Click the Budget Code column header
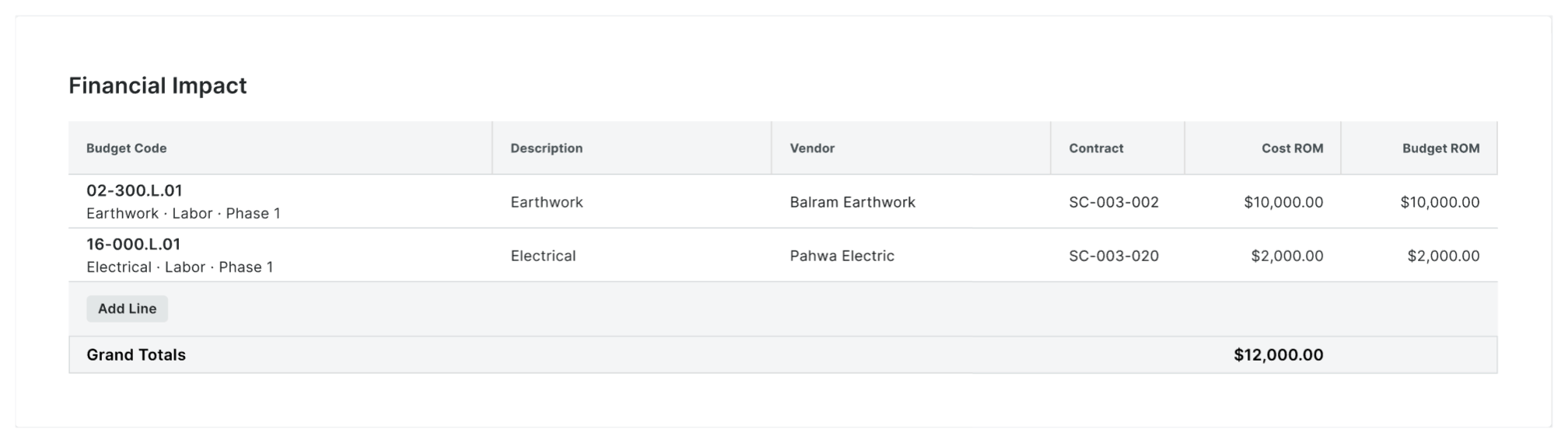The image size is (1568, 443). coord(126,148)
